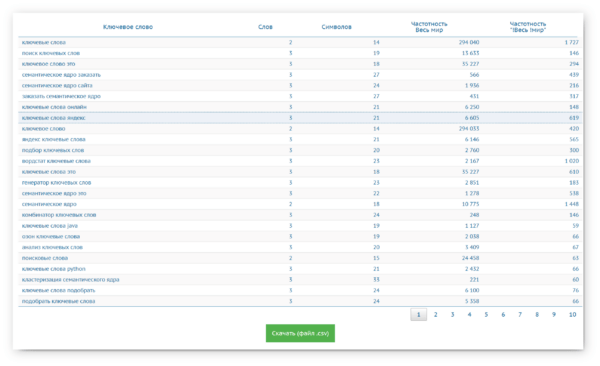This screenshot has width=600, height=366.
Task: Select the row 'поиск ключевых слов'
Action: [300, 53]
